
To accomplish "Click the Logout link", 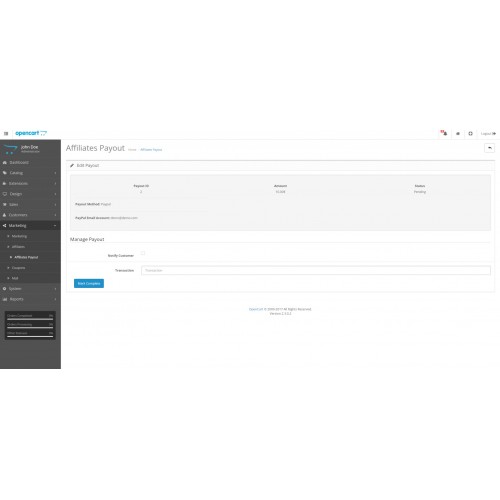I will tap(488, 134).
